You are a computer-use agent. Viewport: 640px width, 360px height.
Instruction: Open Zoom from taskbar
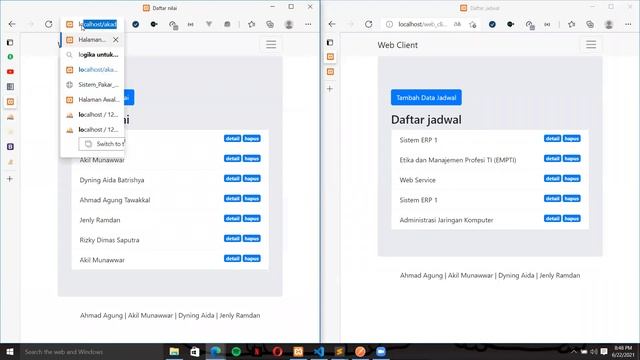pyautogui.click(x=381, y=351)
